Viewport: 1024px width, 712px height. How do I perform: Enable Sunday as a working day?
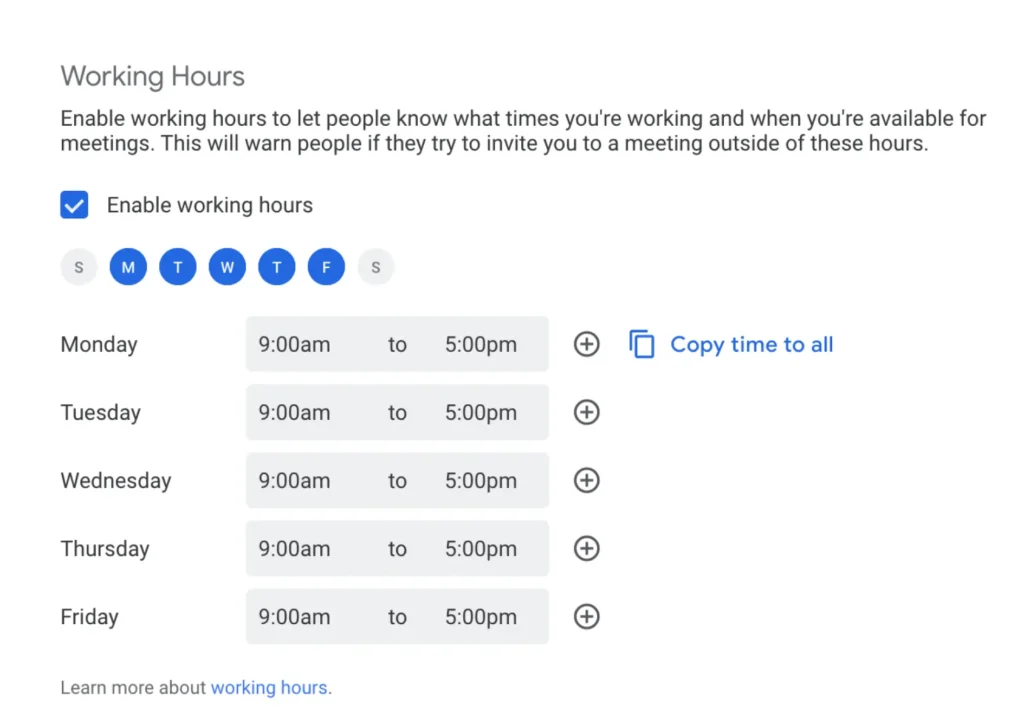(x=78, y=267)
